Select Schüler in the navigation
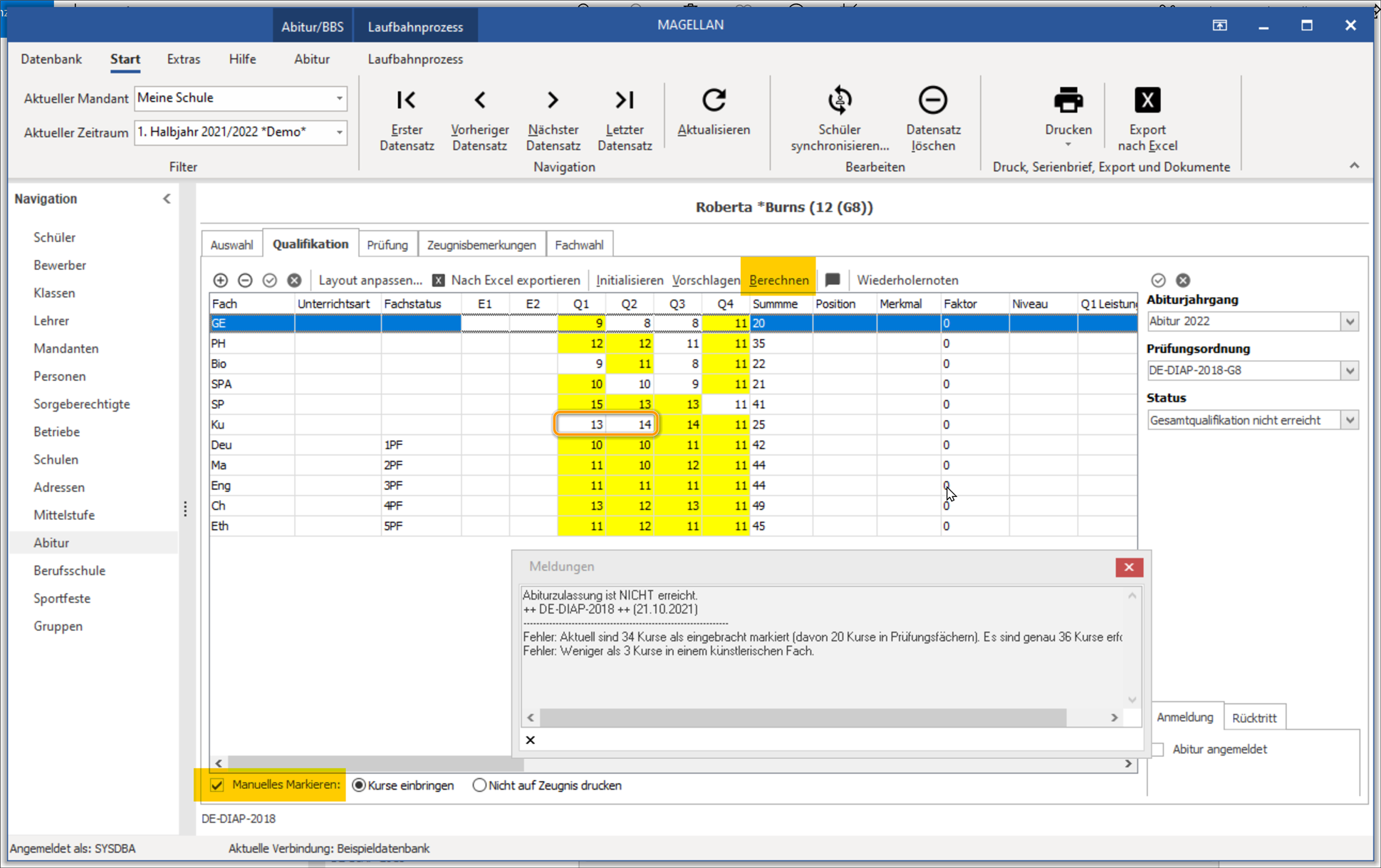Image resolution: width=1381 pixels, height=868 pixels. click(x=54, y=237)
